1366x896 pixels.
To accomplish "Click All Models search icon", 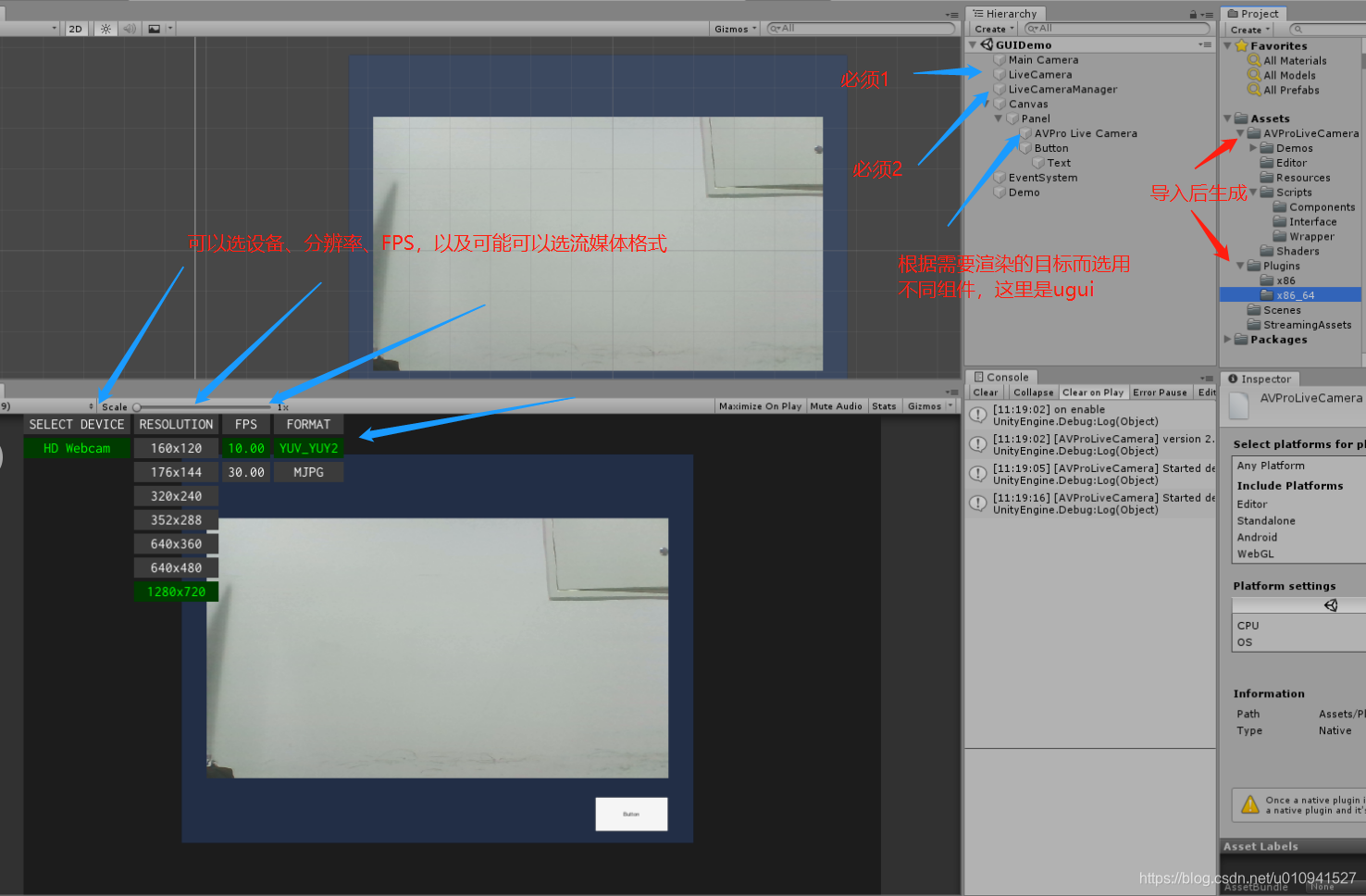I will 1254,75.
